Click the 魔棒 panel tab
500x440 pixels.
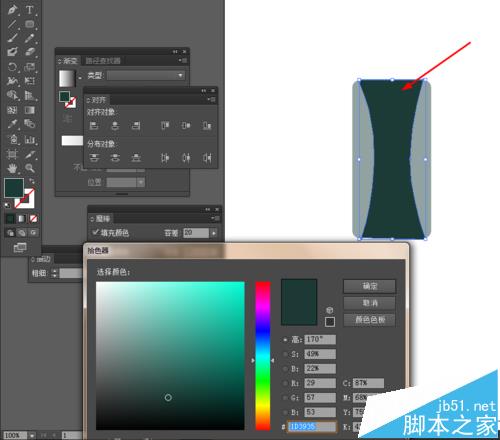(x=100, y=219)
